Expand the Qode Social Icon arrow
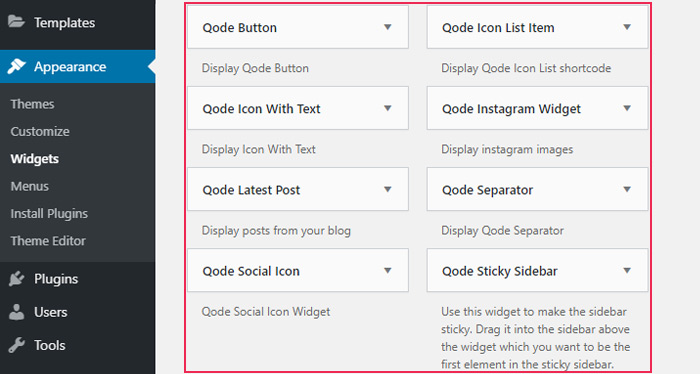This screenshot has width=700, height=374. point(388,270)
